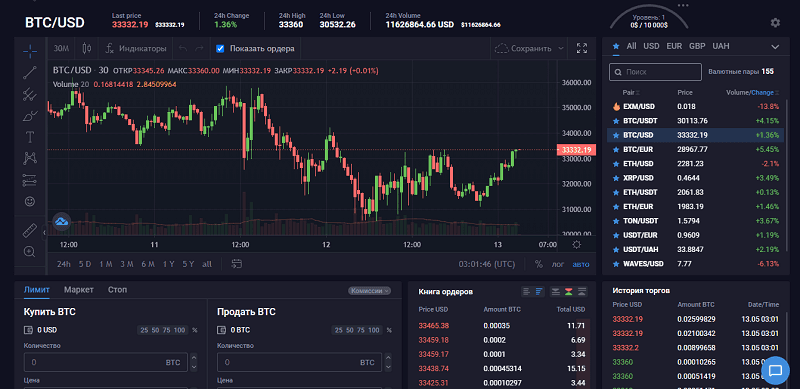Select the USD currency filter tab
Image resolution: width=800 pixels, height=389 pixels.
pos(651,46)
